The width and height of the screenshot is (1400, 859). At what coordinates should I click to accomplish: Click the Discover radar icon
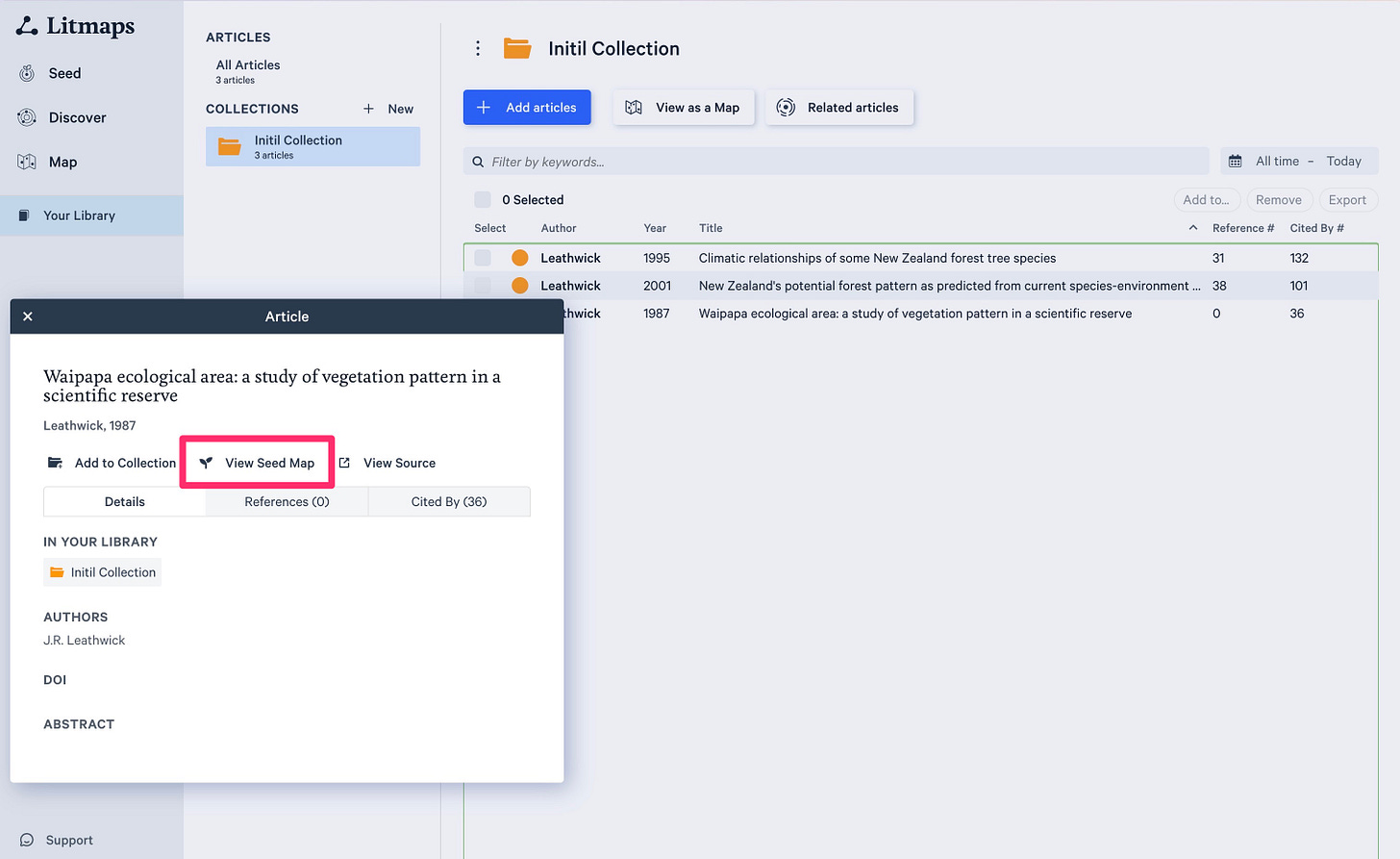pyautogui.click(x=27, y=117)
